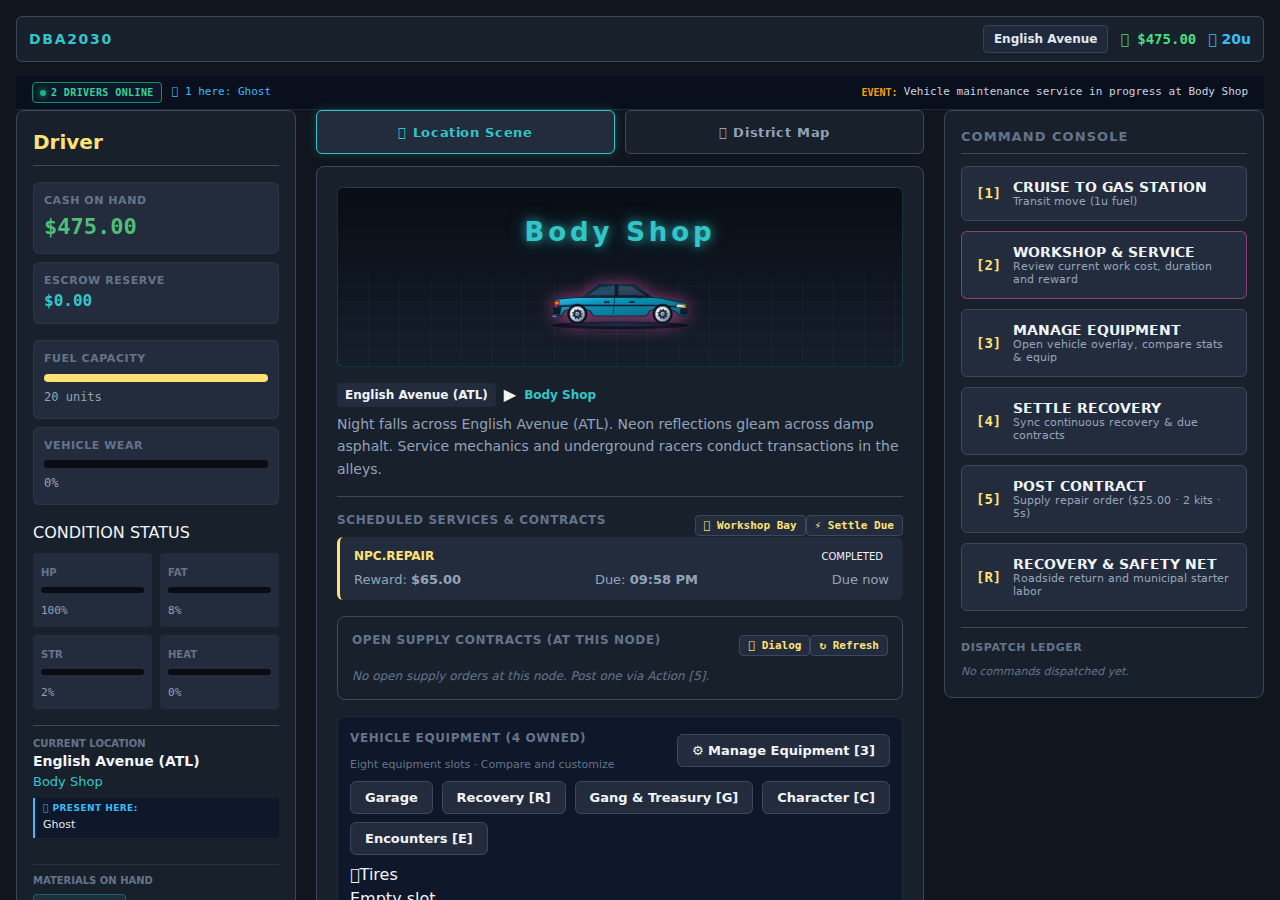The image size is (1280, 900).
Task: Click the COMPLETED status label
Action: point(852,556)
